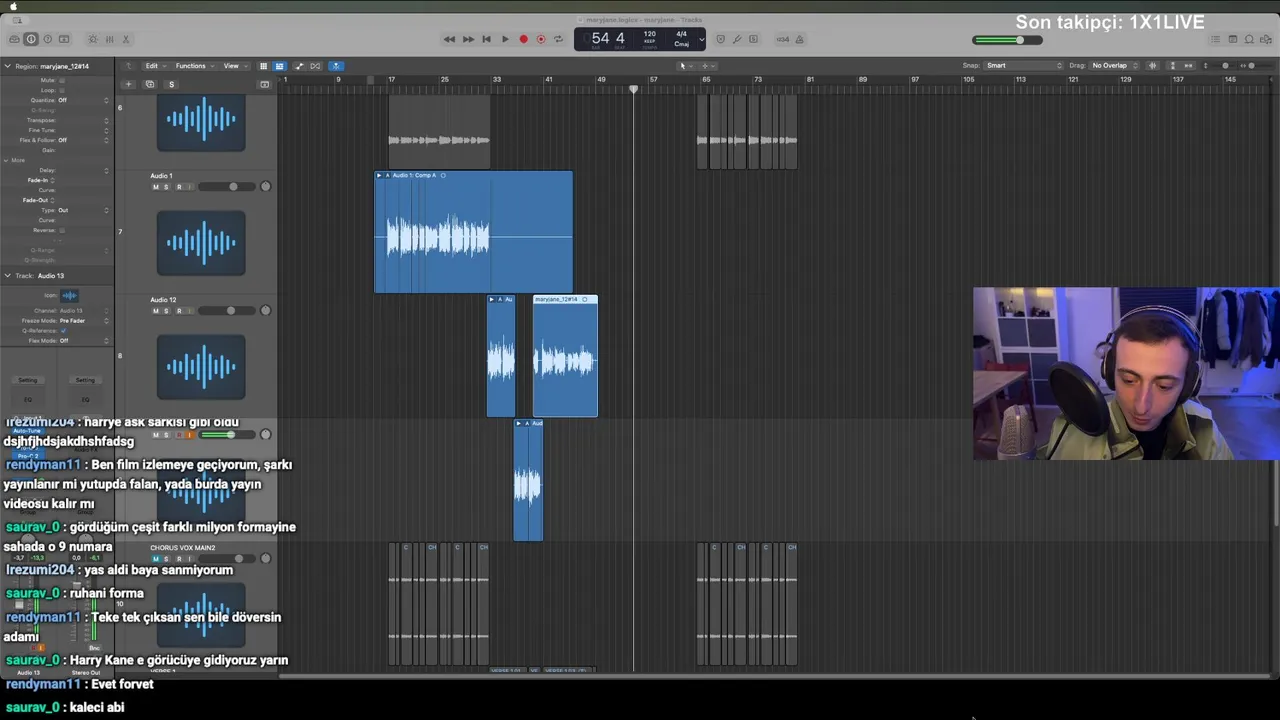Image resolution: width=1280 pixels, height=720 pixels.
Task: Adjust the Audio 12 track volume slider
Action: (x=227, y=310)
